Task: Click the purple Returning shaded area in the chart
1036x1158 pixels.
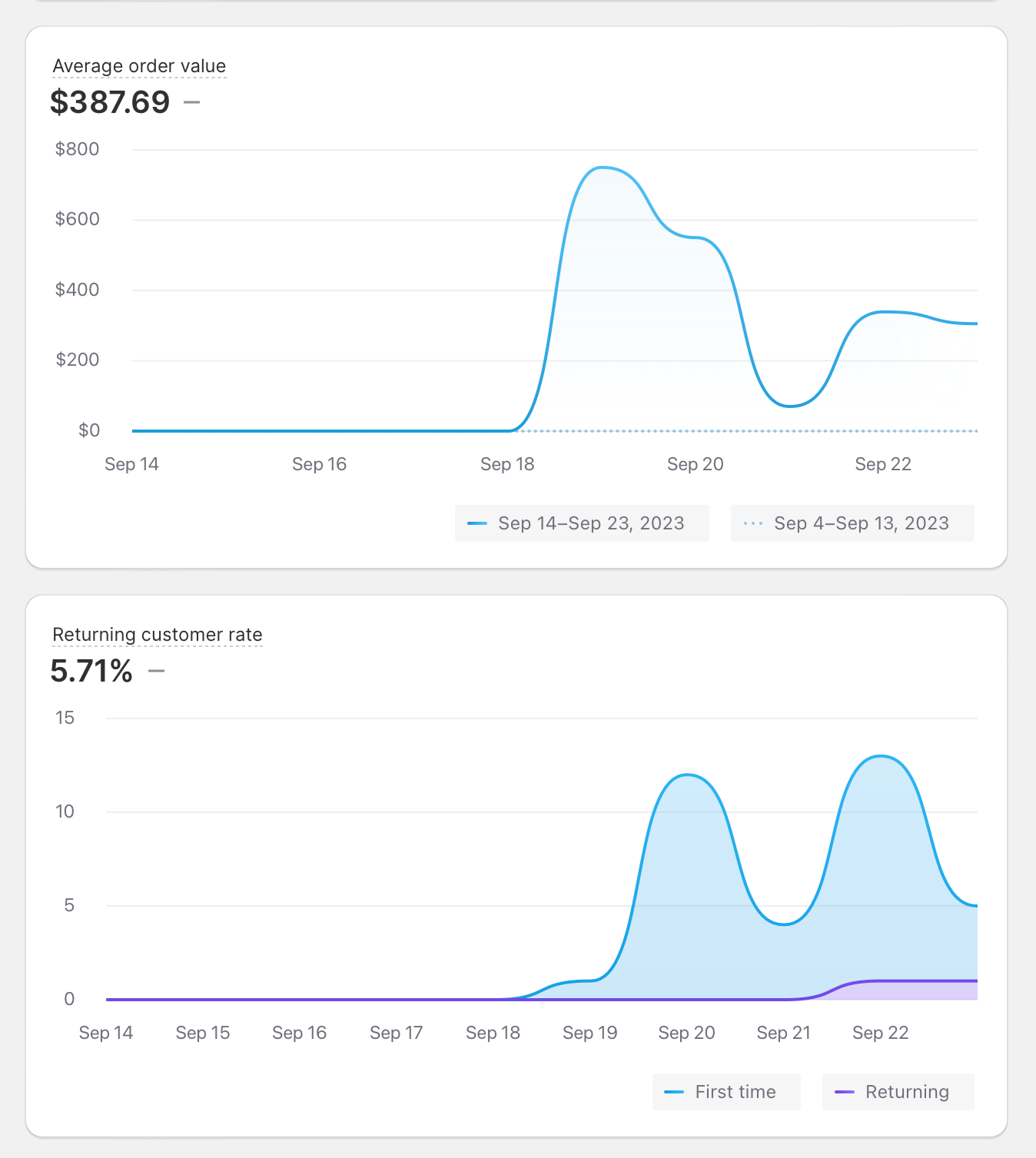Action: click(x=907, y=990)
